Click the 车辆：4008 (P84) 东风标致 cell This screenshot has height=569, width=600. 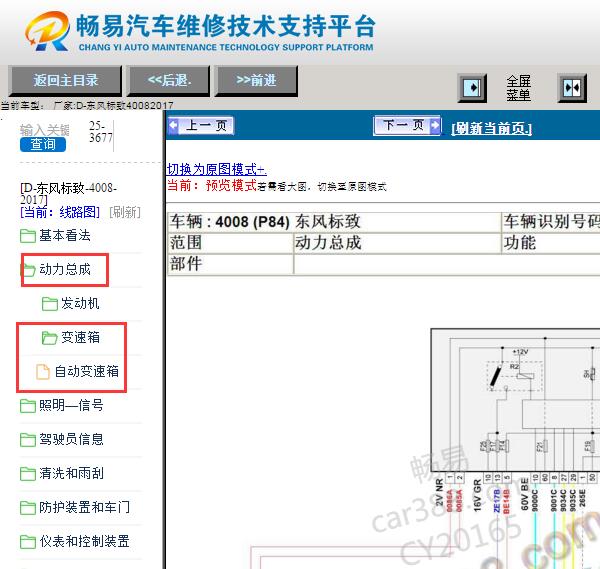(334, 222)
